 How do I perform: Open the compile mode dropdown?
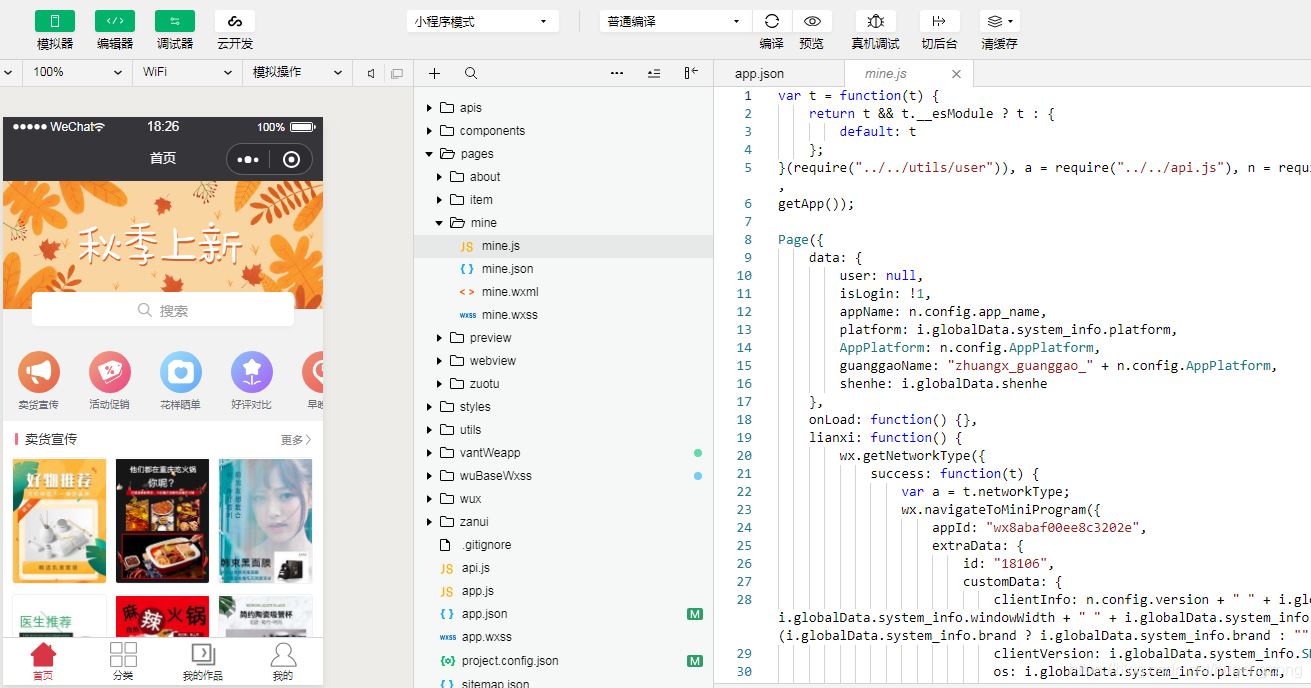click(x=673, y=21)
